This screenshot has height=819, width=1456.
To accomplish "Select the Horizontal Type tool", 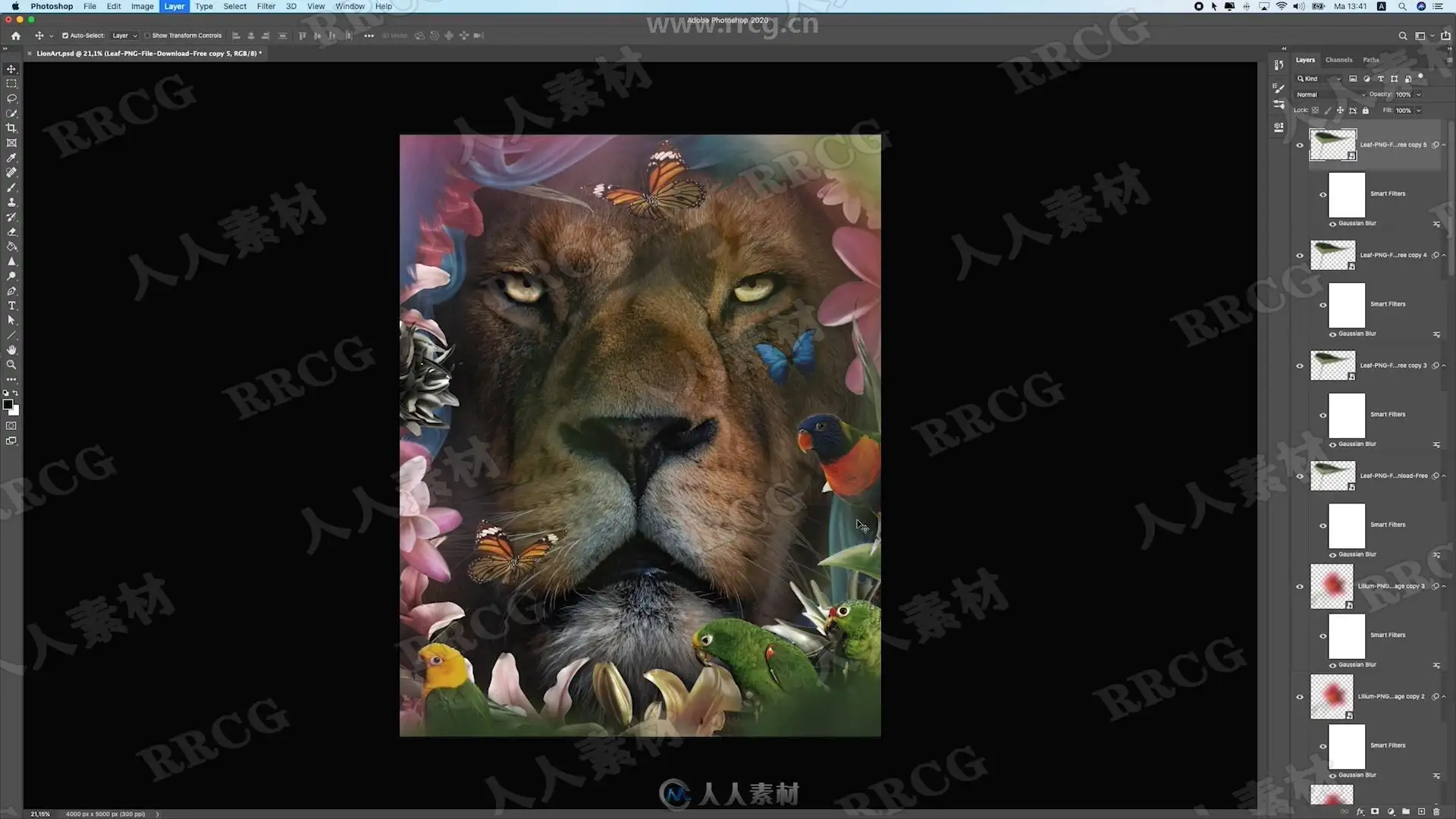I will pos(11,306).
